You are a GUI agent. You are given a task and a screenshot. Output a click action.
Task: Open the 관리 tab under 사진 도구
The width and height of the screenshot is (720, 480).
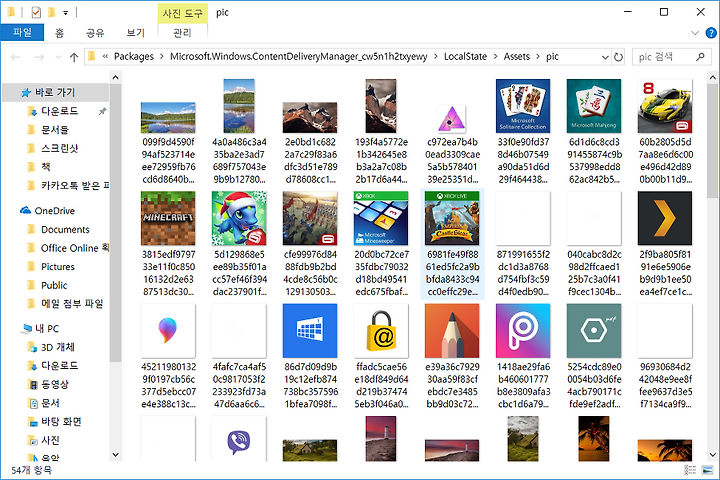[x=182, y=33]
